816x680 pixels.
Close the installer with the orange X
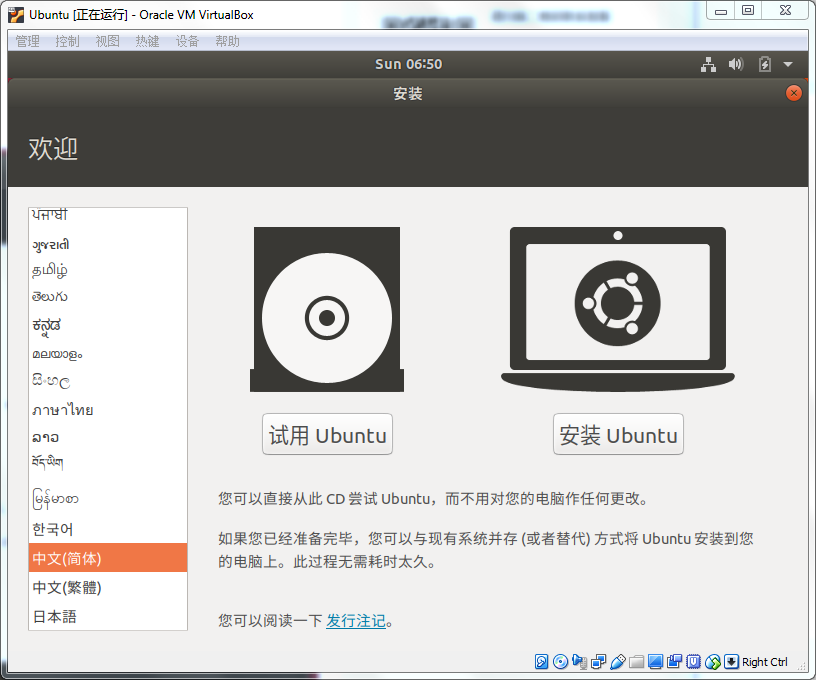tap(794, 93)
